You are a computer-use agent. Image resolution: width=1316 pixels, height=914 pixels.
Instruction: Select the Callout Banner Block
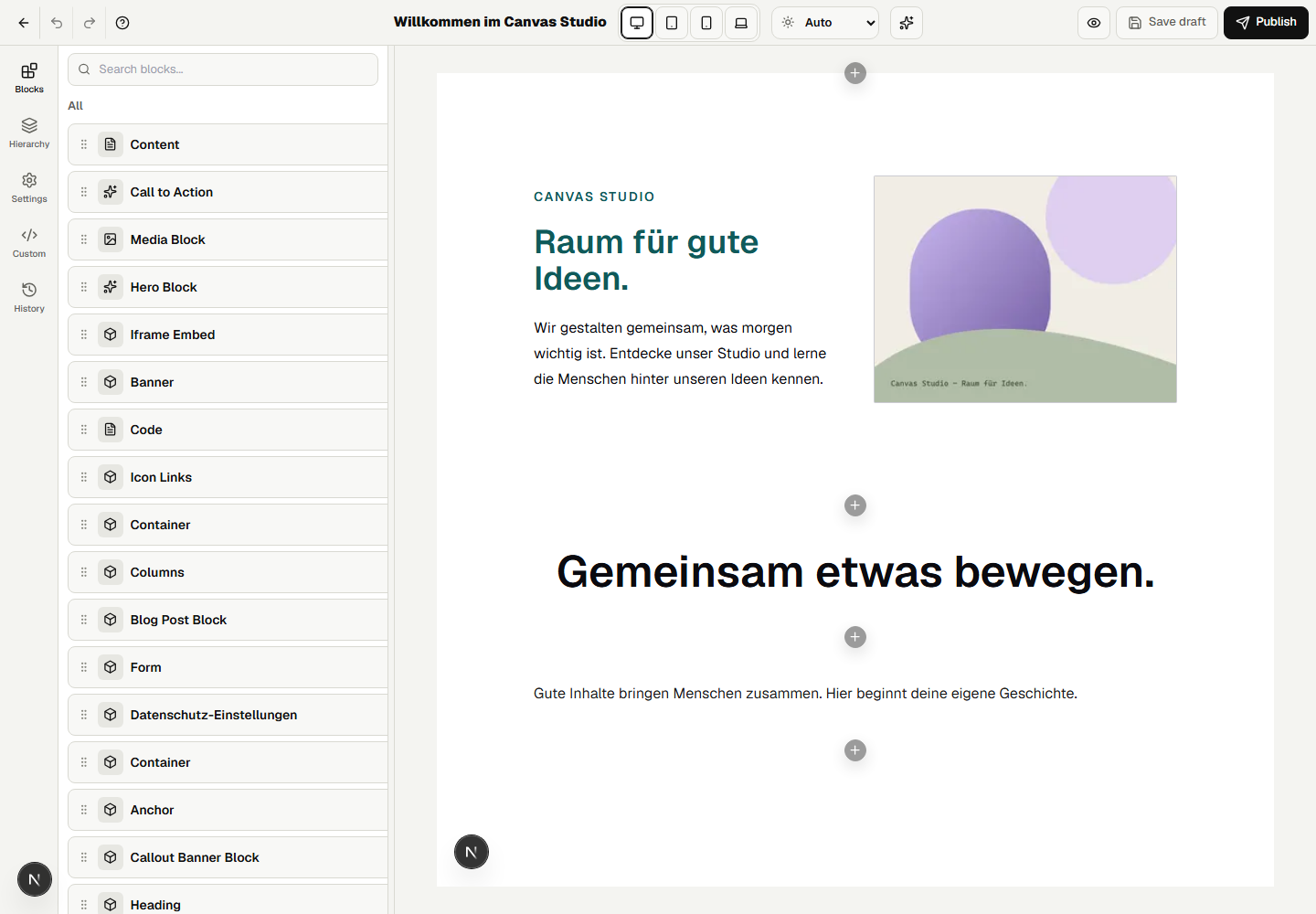point(228,857)
